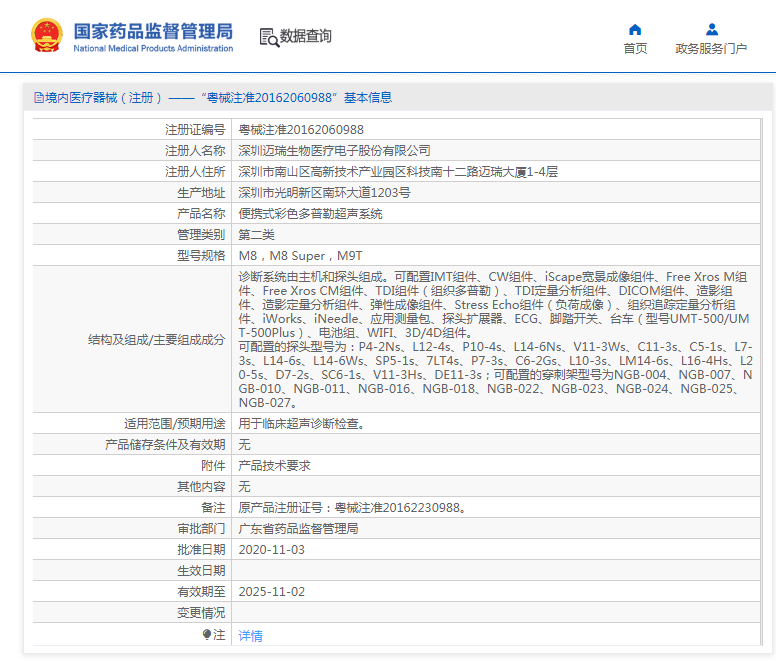776x661 pixels.
Task: Click the 型号规格 row label
Action: pyautogui.click(x=201, y=256)
